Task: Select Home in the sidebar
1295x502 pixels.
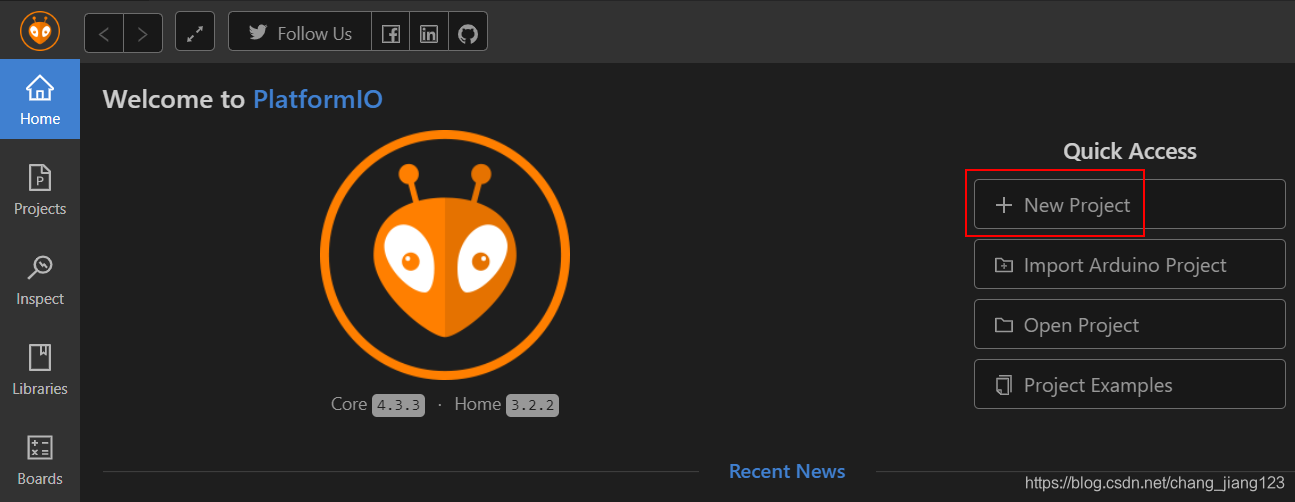Action: pos(40,101)
